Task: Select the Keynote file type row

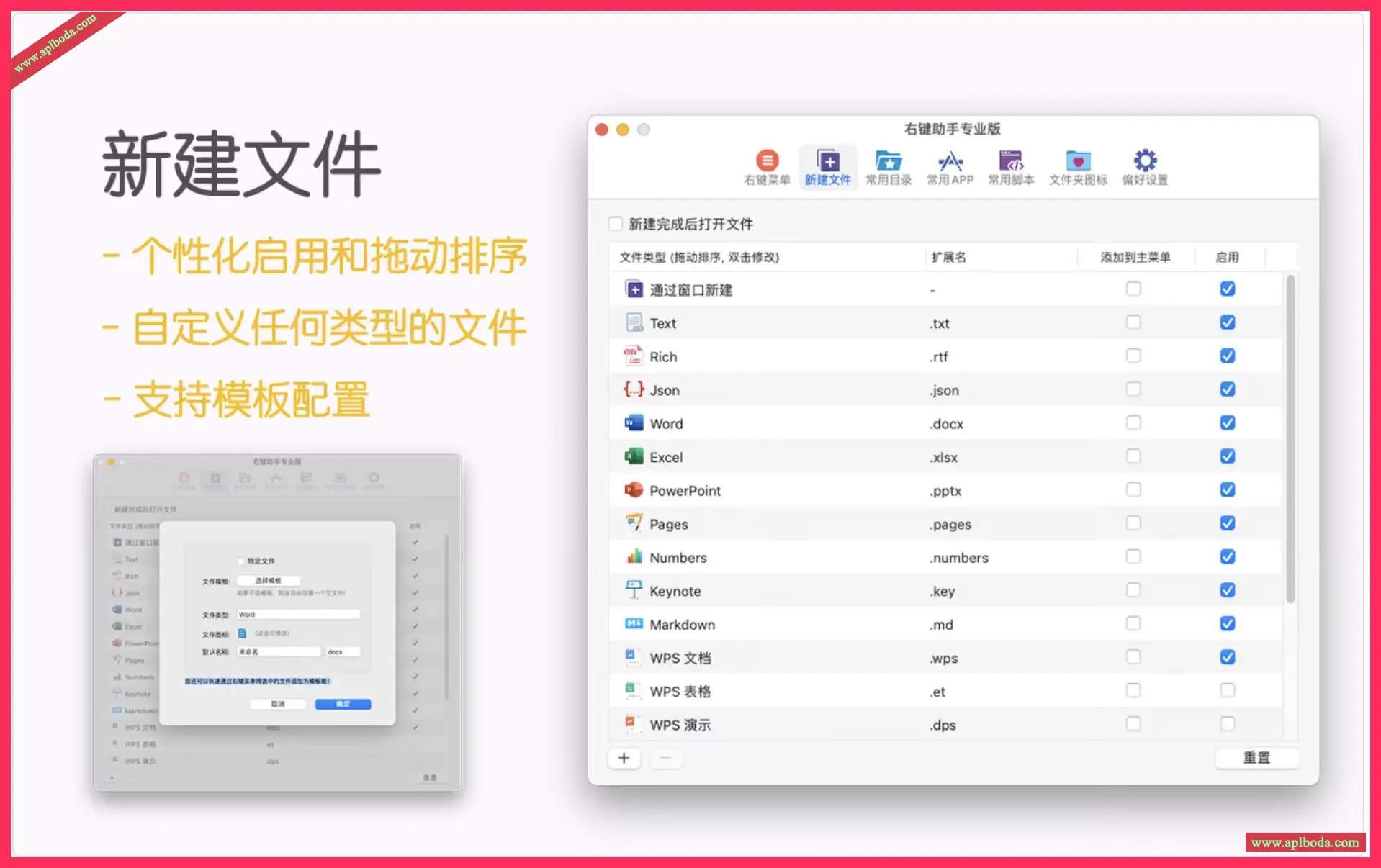Action: (792, 591)
